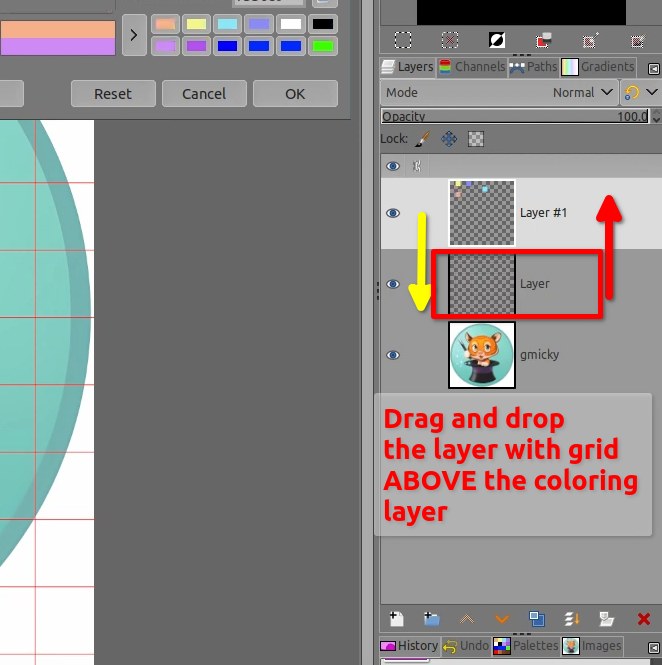Click the new layer group icon
662x665 pixels.
(x=431, y=619)
